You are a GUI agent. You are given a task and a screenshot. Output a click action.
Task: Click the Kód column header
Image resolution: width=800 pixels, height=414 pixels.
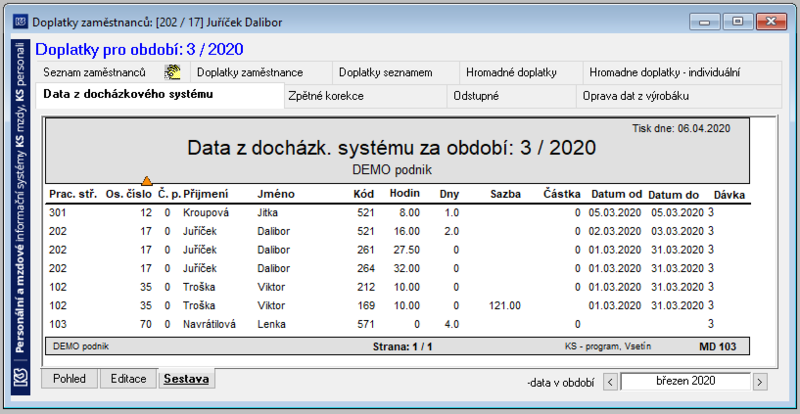click(x=364, y=194)
